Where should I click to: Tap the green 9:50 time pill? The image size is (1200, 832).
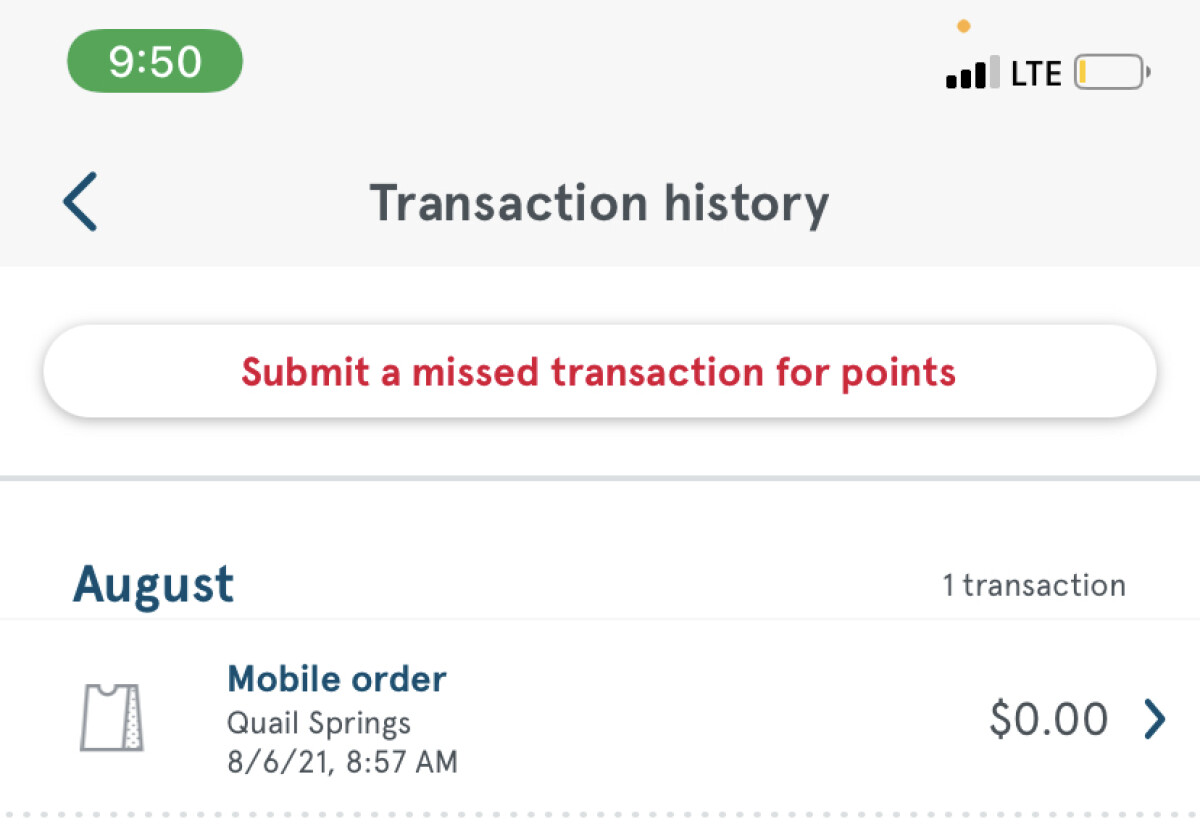[155, 62]
